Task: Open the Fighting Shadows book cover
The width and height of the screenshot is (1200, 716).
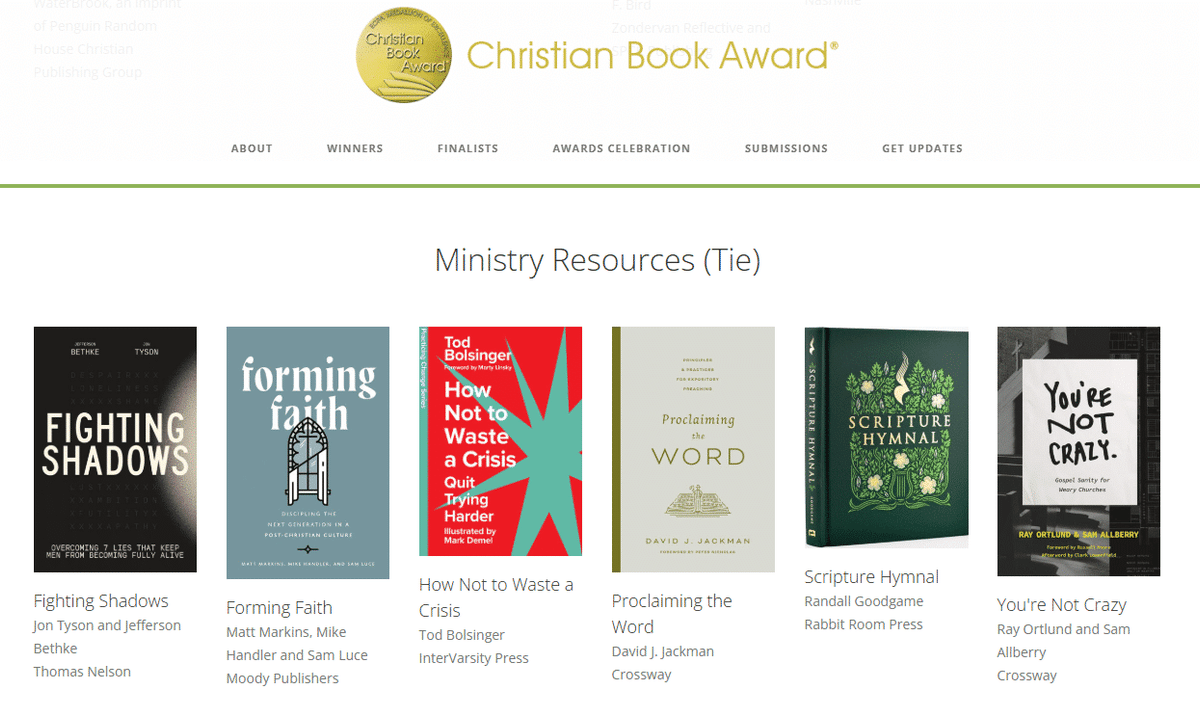Action: click(115, 449)
